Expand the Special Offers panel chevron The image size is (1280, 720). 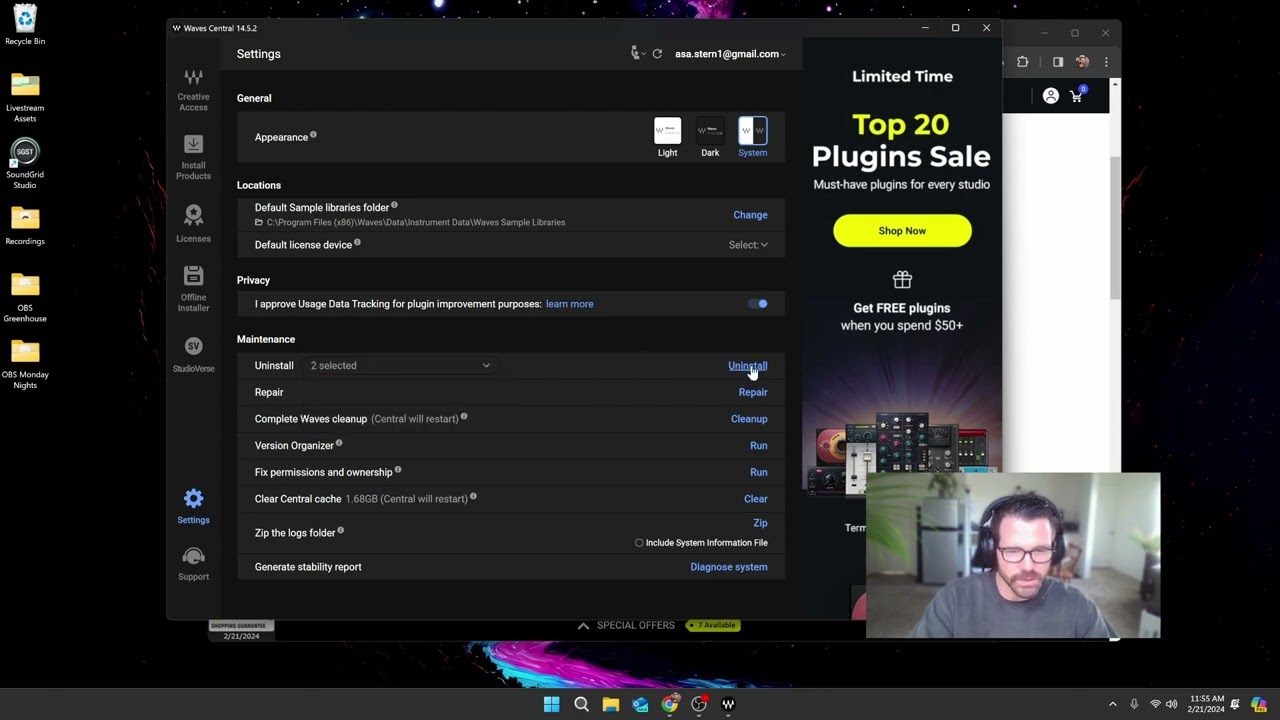583,626
